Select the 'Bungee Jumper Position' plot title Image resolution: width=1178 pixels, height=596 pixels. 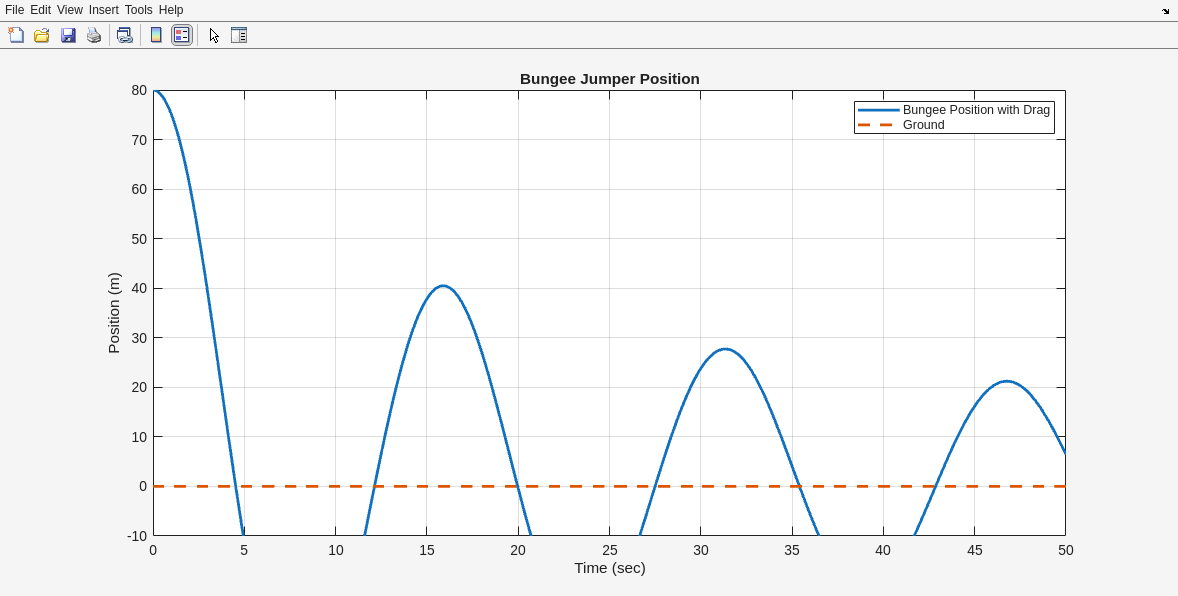point(609,79)
